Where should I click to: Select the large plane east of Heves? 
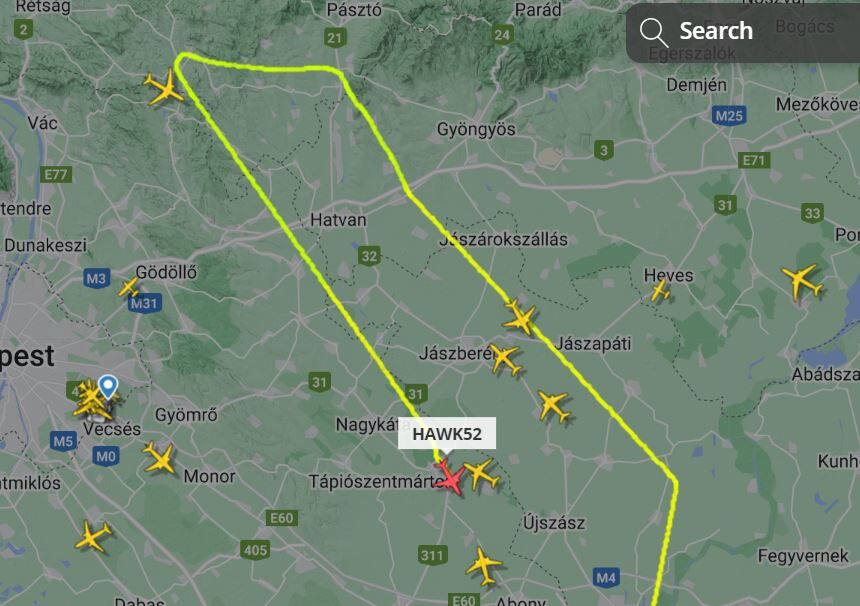[x=802, y=282]
